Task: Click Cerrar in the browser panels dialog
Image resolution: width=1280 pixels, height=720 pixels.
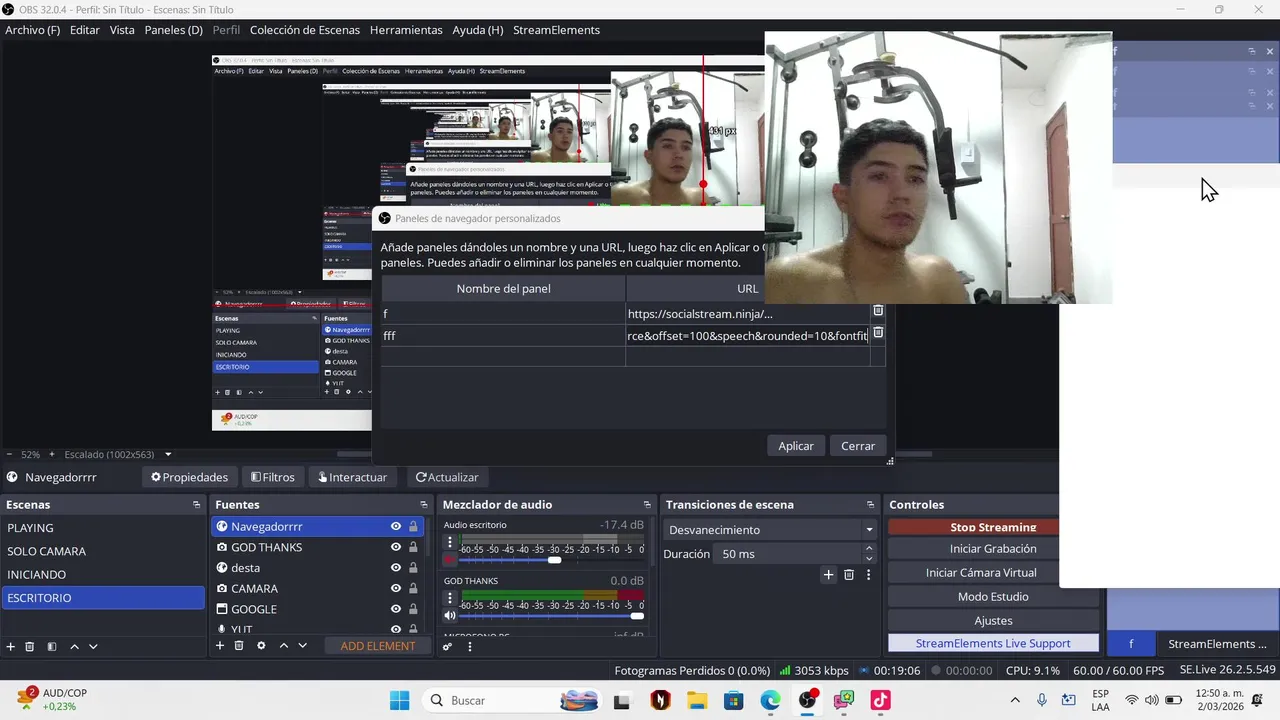Action: pos(858,446)
